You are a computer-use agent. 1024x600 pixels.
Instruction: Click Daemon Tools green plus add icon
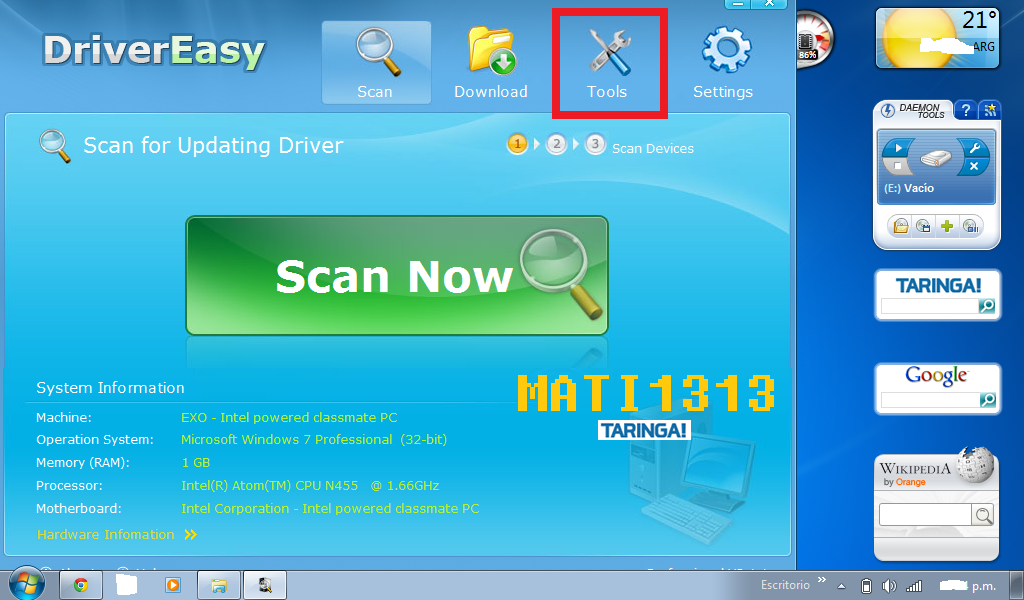947,227
